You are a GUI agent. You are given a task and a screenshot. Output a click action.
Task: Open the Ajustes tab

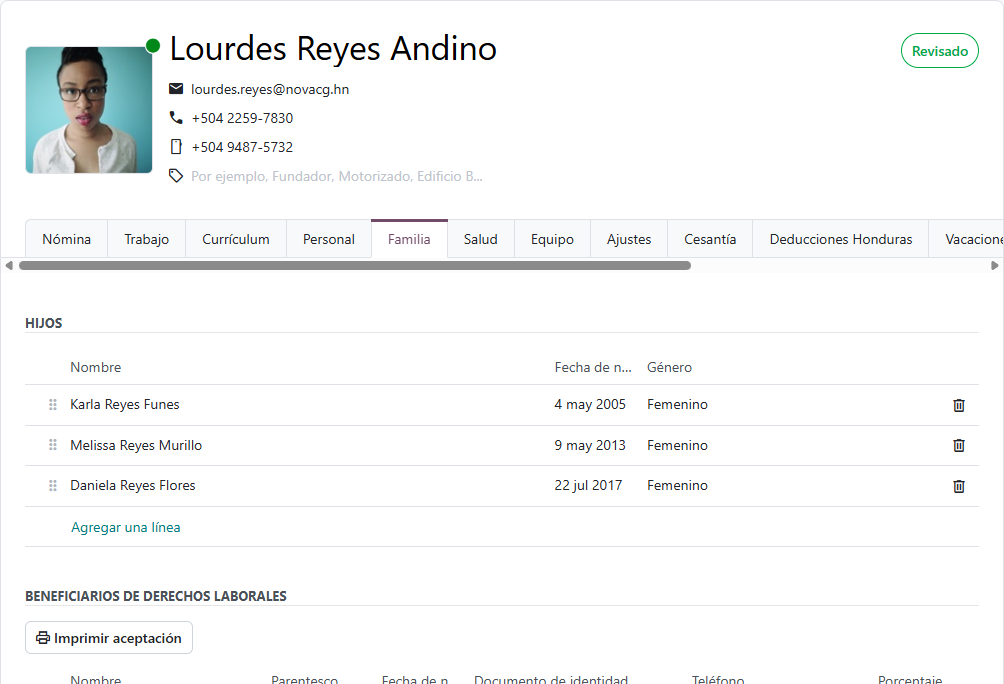tap(629, 239)
